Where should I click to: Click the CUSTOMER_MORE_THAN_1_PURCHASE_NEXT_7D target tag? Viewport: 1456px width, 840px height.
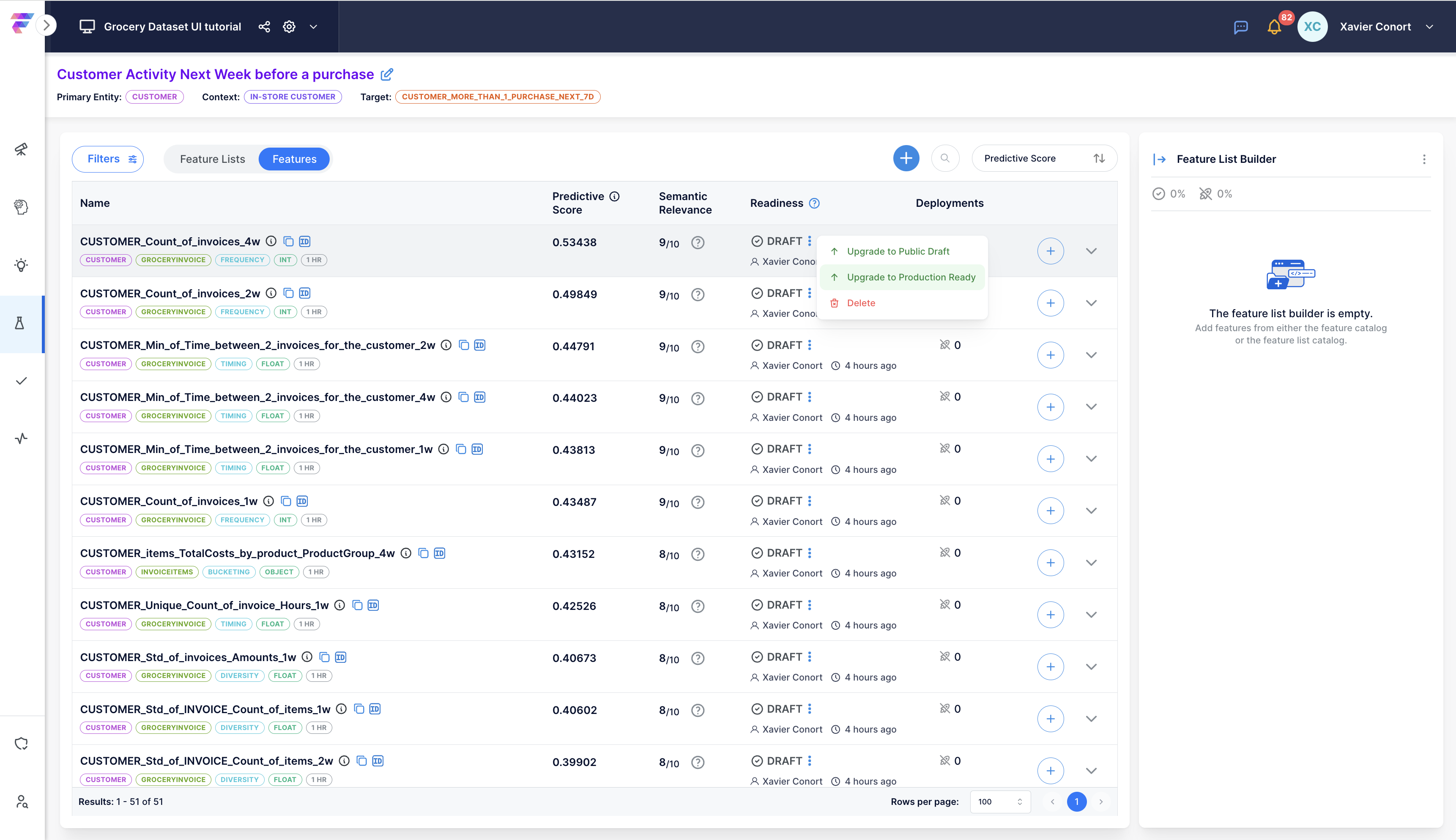click(498, 97)
